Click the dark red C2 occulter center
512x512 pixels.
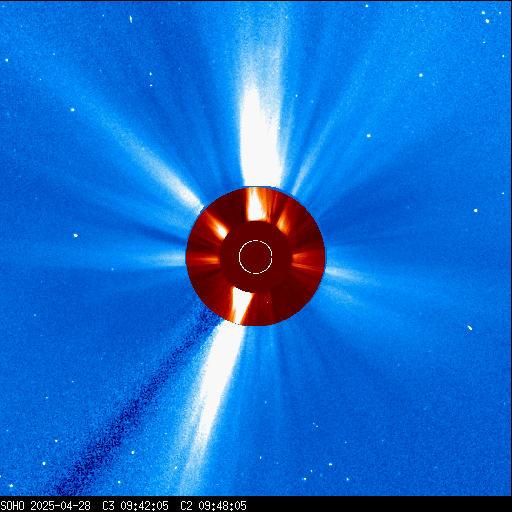[256, 257]
